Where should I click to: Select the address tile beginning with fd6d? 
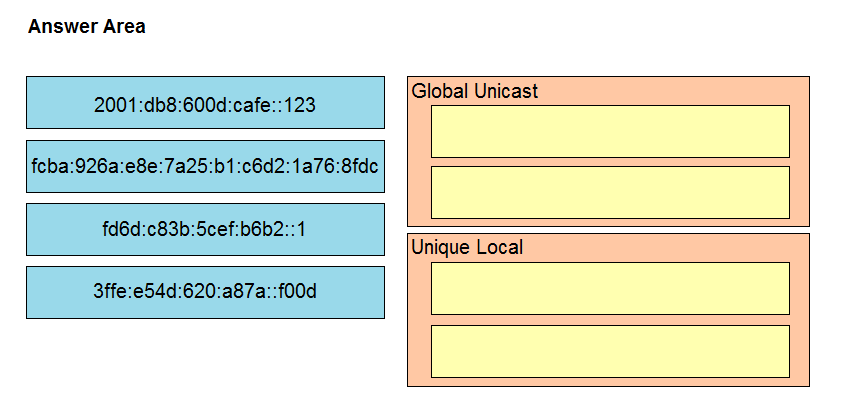click(205, 230)
